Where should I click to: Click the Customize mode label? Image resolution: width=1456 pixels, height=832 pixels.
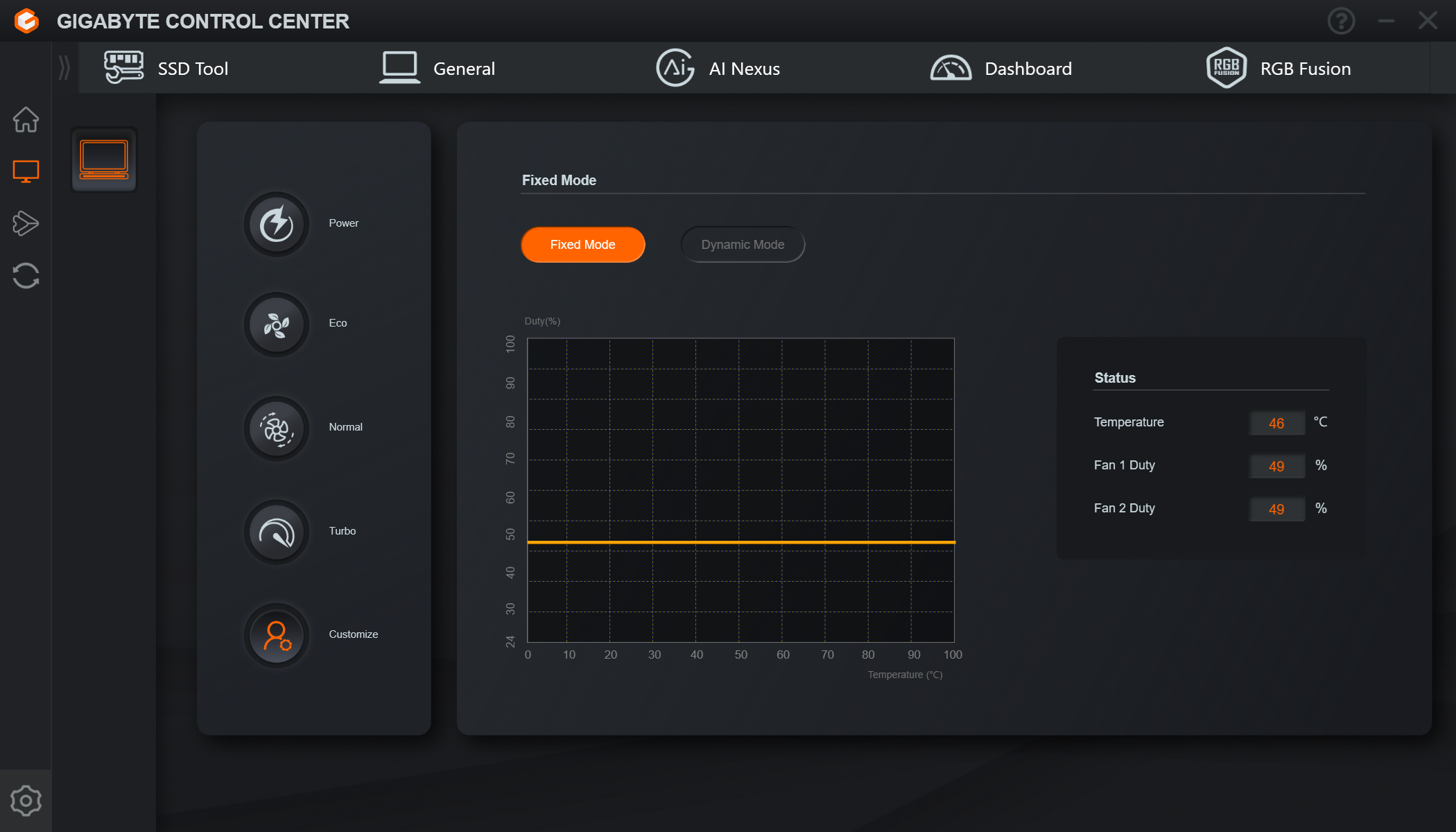click(x=353, y=634)
